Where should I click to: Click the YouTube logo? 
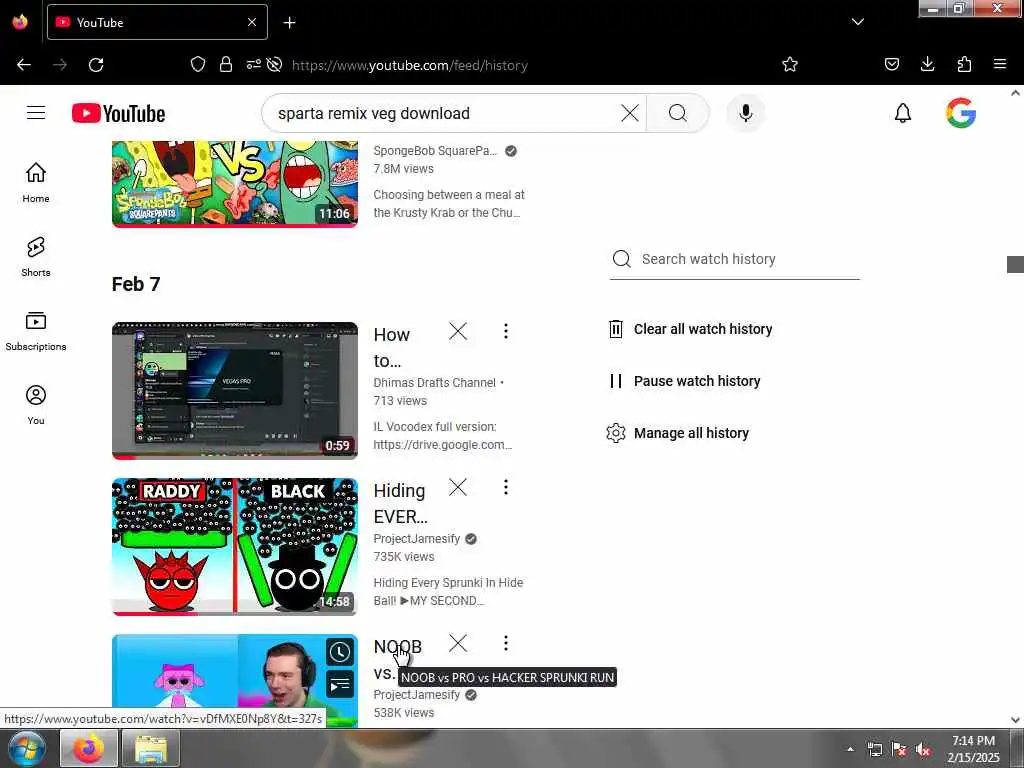click(118, 113)
